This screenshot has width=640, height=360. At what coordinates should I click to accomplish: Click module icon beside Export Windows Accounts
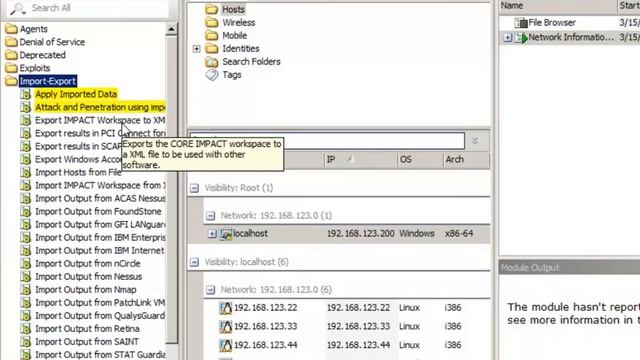25,159
